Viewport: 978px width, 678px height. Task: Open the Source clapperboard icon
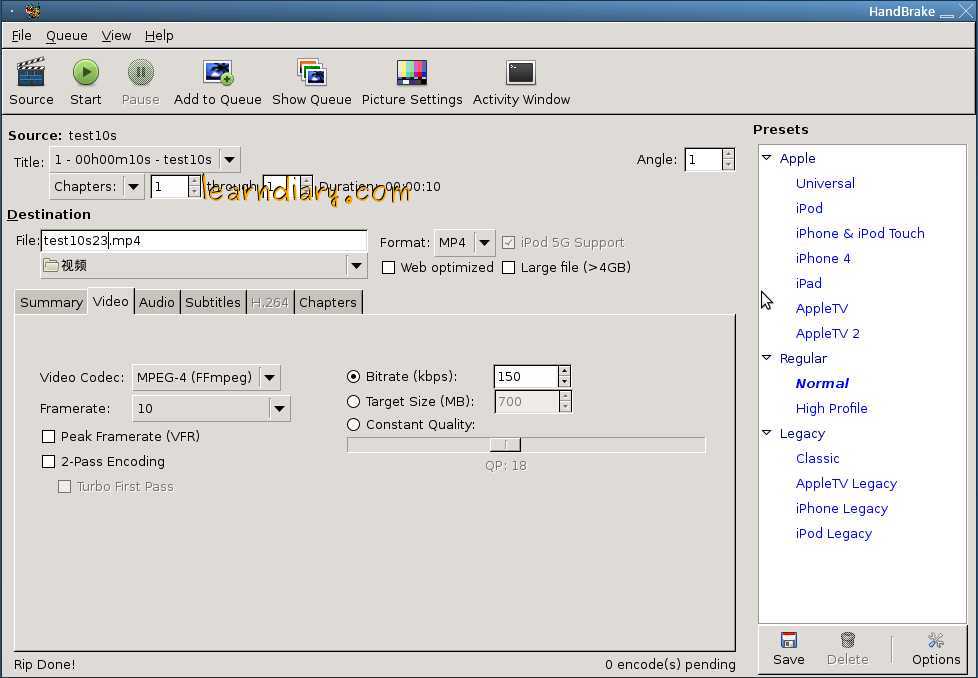[31, 72]
